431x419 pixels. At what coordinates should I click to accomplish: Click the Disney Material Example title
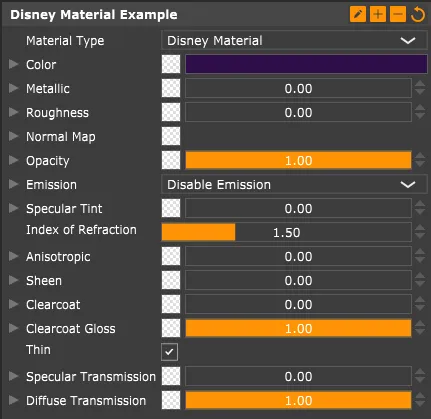tap(94, 15)
